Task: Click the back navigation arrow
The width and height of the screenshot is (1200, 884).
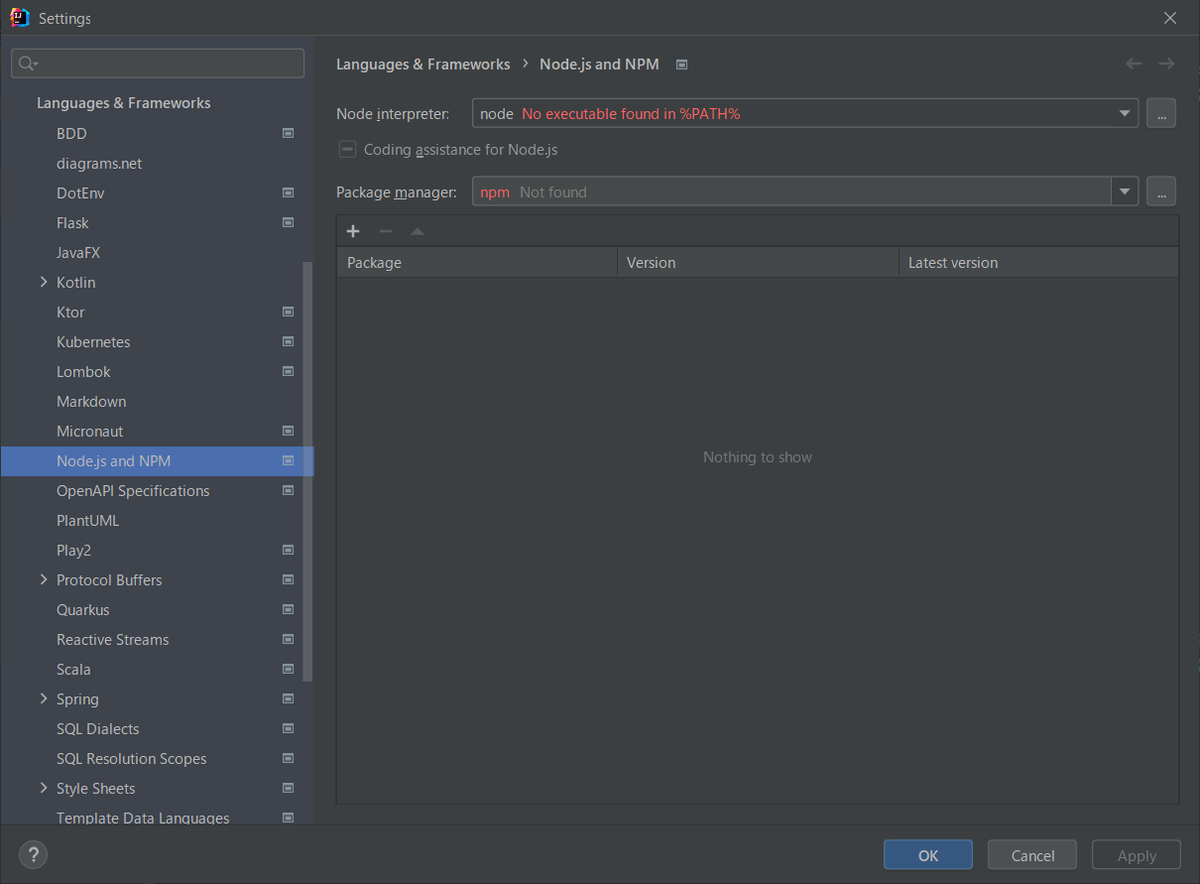Action: [x=1134, y=64]
